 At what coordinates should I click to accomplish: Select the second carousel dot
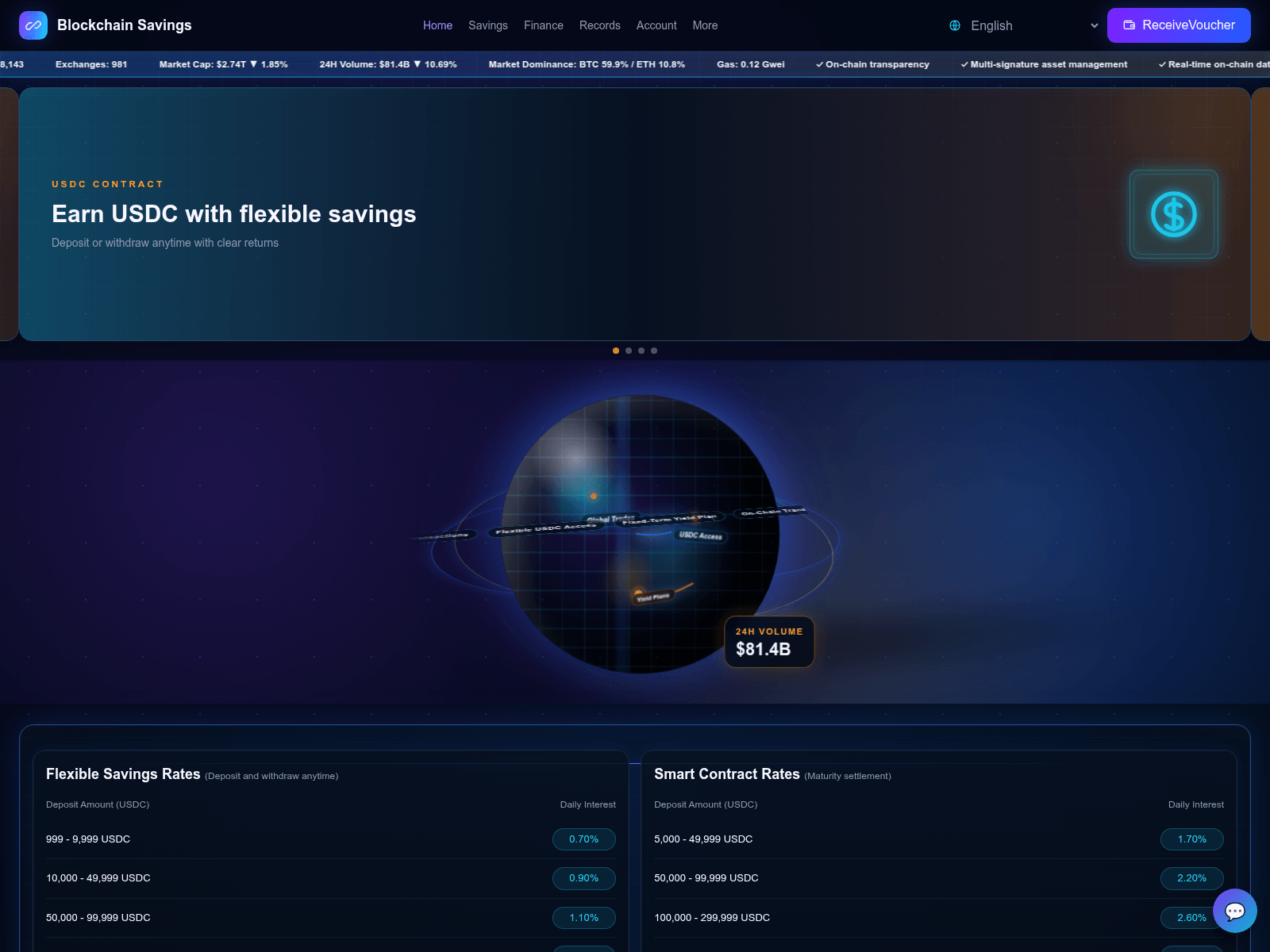629,351
